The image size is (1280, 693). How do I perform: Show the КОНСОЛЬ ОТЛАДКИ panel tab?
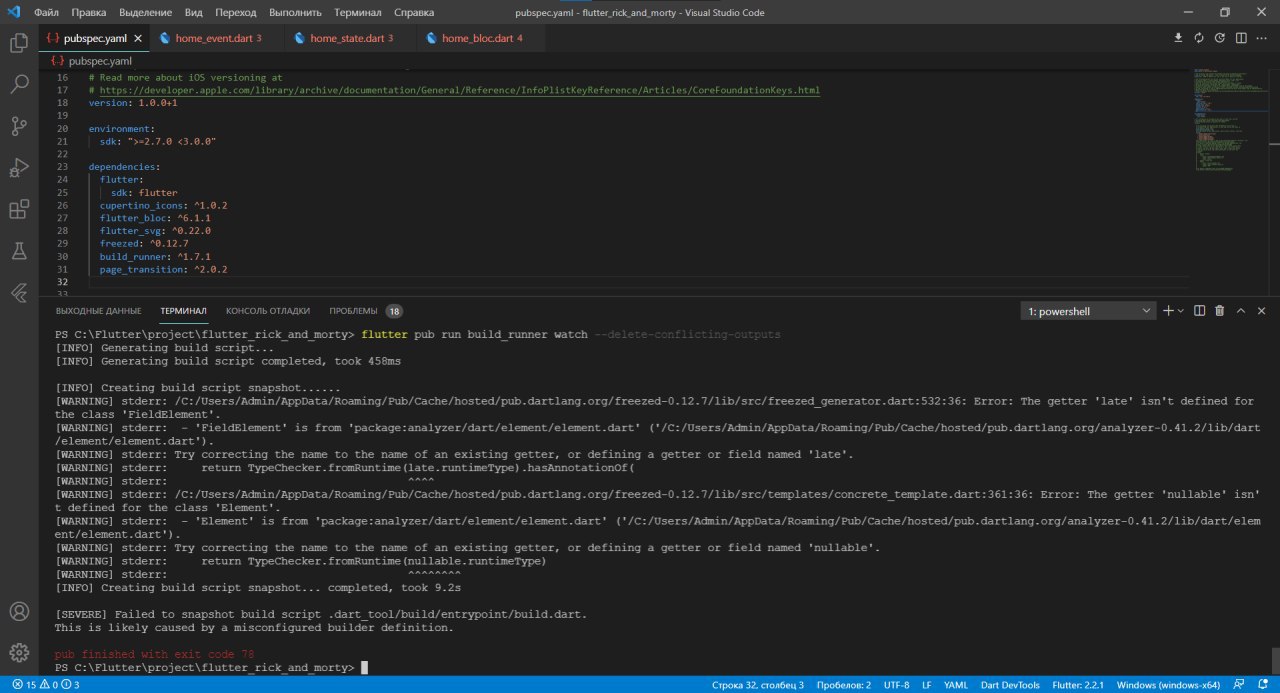(x=267, y=311)
